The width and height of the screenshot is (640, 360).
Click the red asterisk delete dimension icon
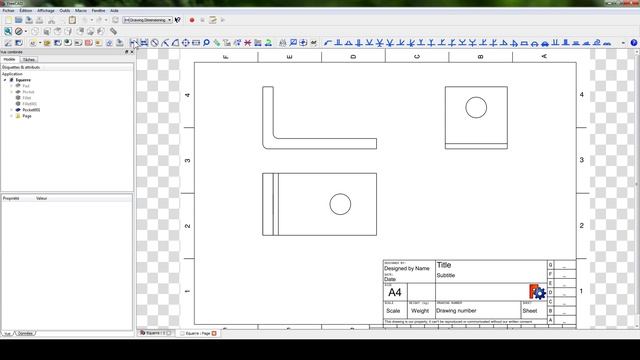(247, 43)
